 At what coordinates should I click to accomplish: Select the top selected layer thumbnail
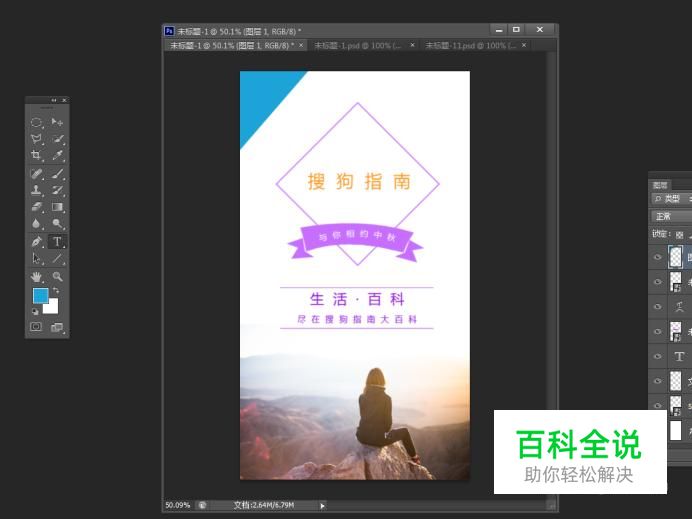[676, 257]
